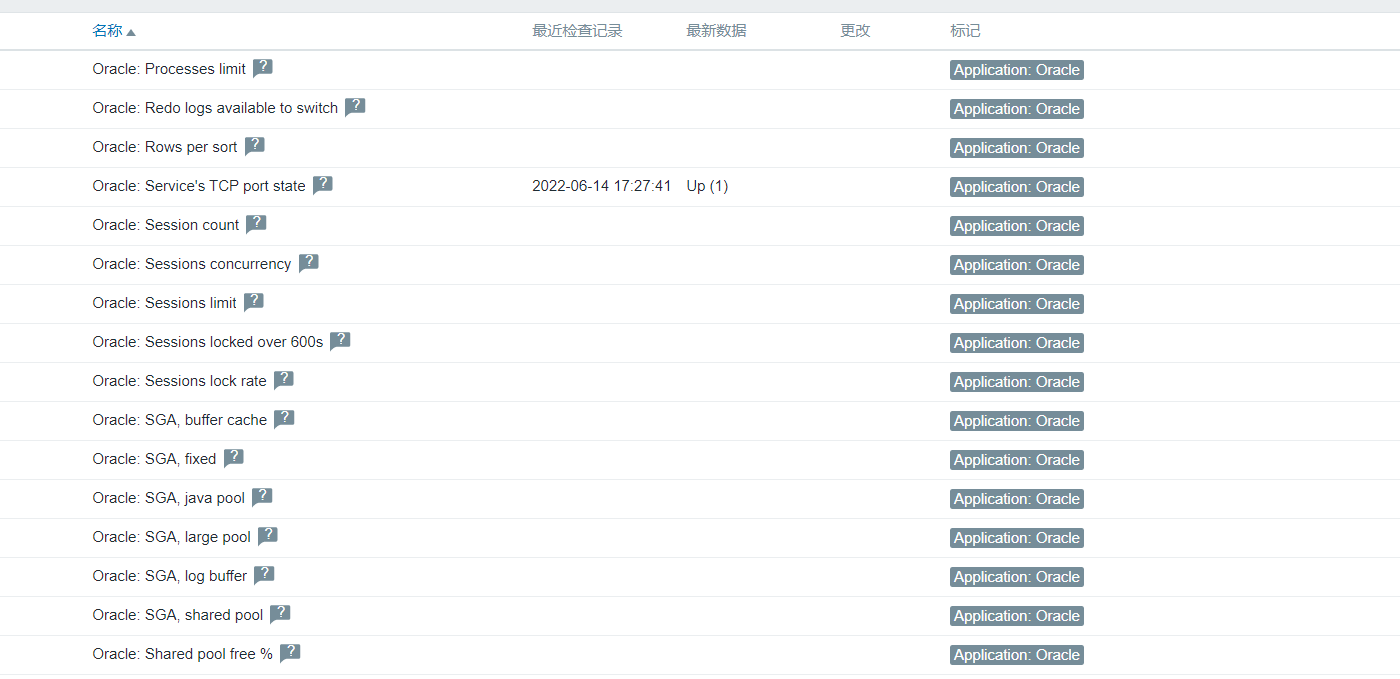Select the item name Oracle: Processes limit
This screenshot has height=679, width=1400.
pyautogui.click(x=169, y=69)
